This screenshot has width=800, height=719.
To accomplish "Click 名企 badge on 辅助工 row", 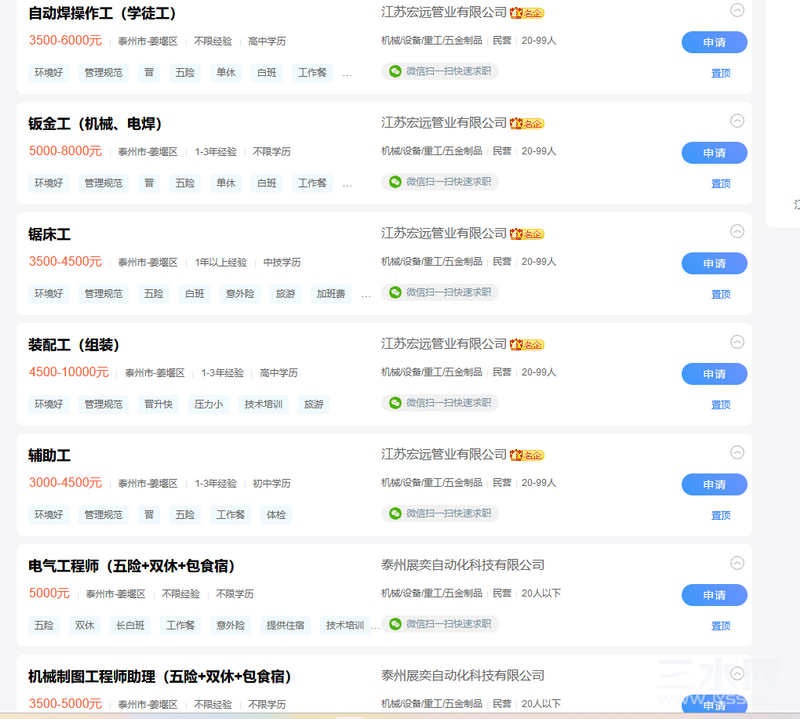I will (527, 455).
